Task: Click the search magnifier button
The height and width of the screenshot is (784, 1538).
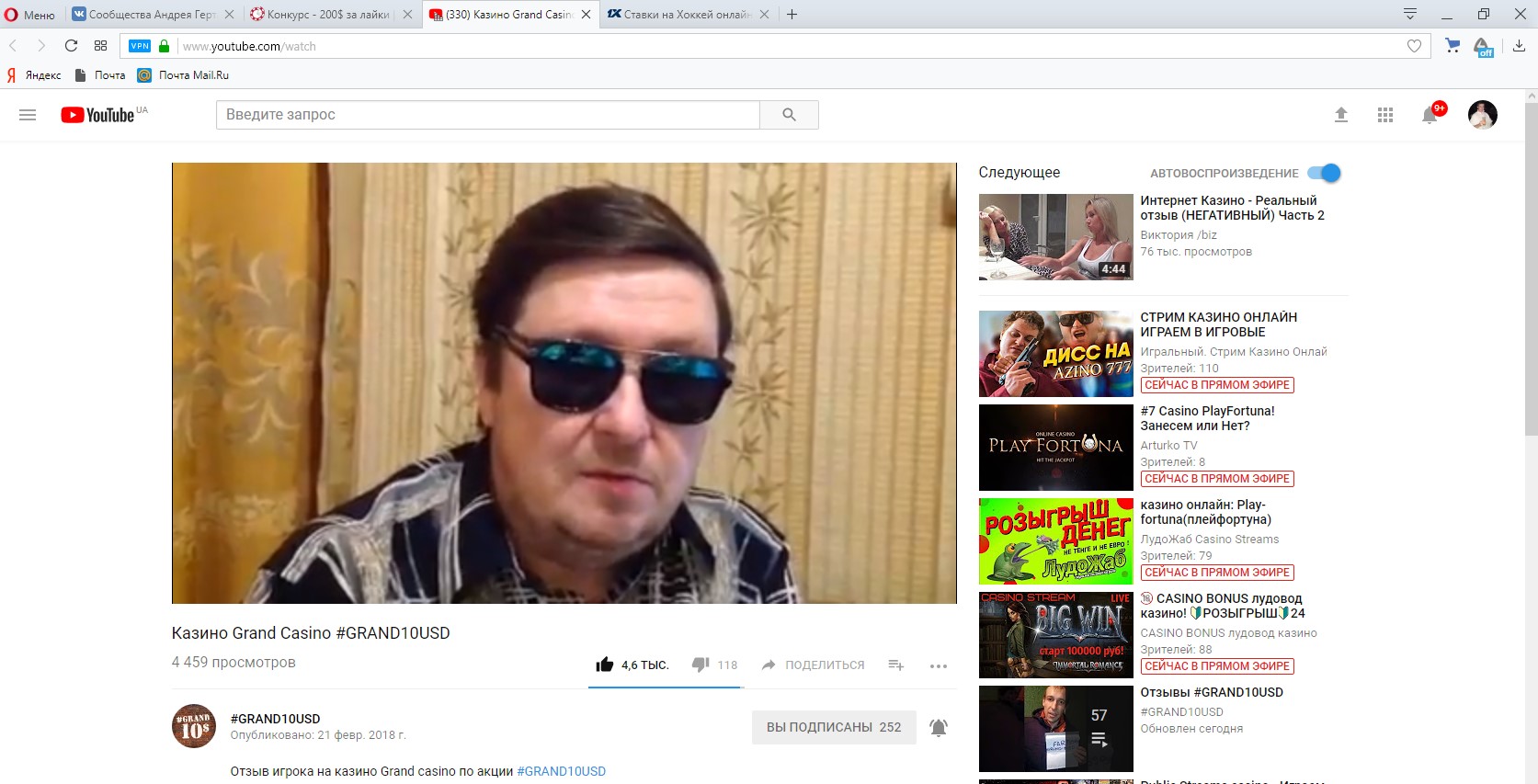Action: [789, 115]
